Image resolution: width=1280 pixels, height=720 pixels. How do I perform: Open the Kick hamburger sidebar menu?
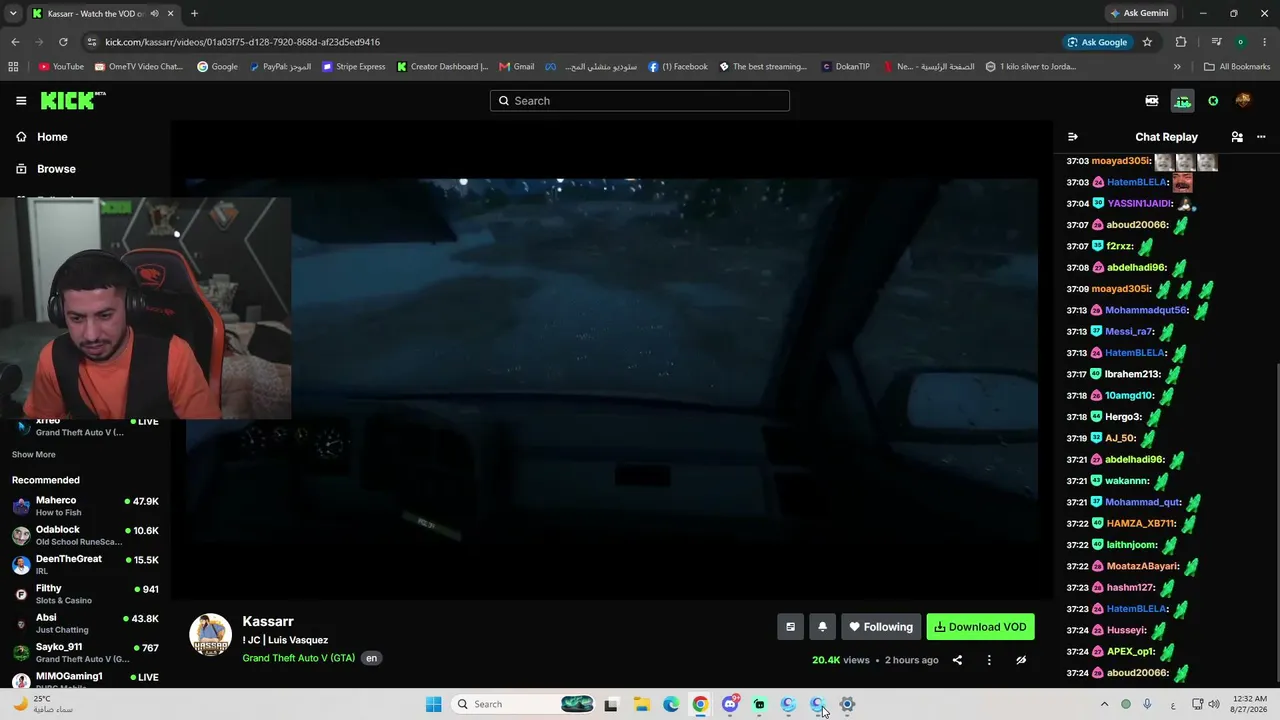pyautogui.click(x=21, y=101)
